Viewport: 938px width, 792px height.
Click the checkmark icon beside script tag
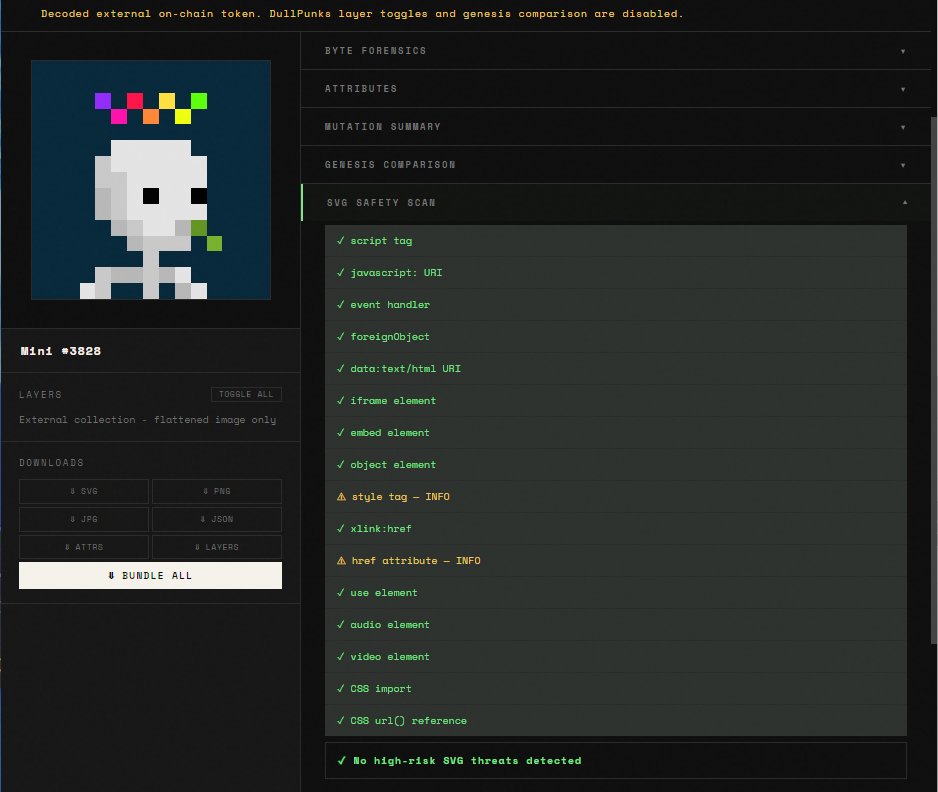340,240
